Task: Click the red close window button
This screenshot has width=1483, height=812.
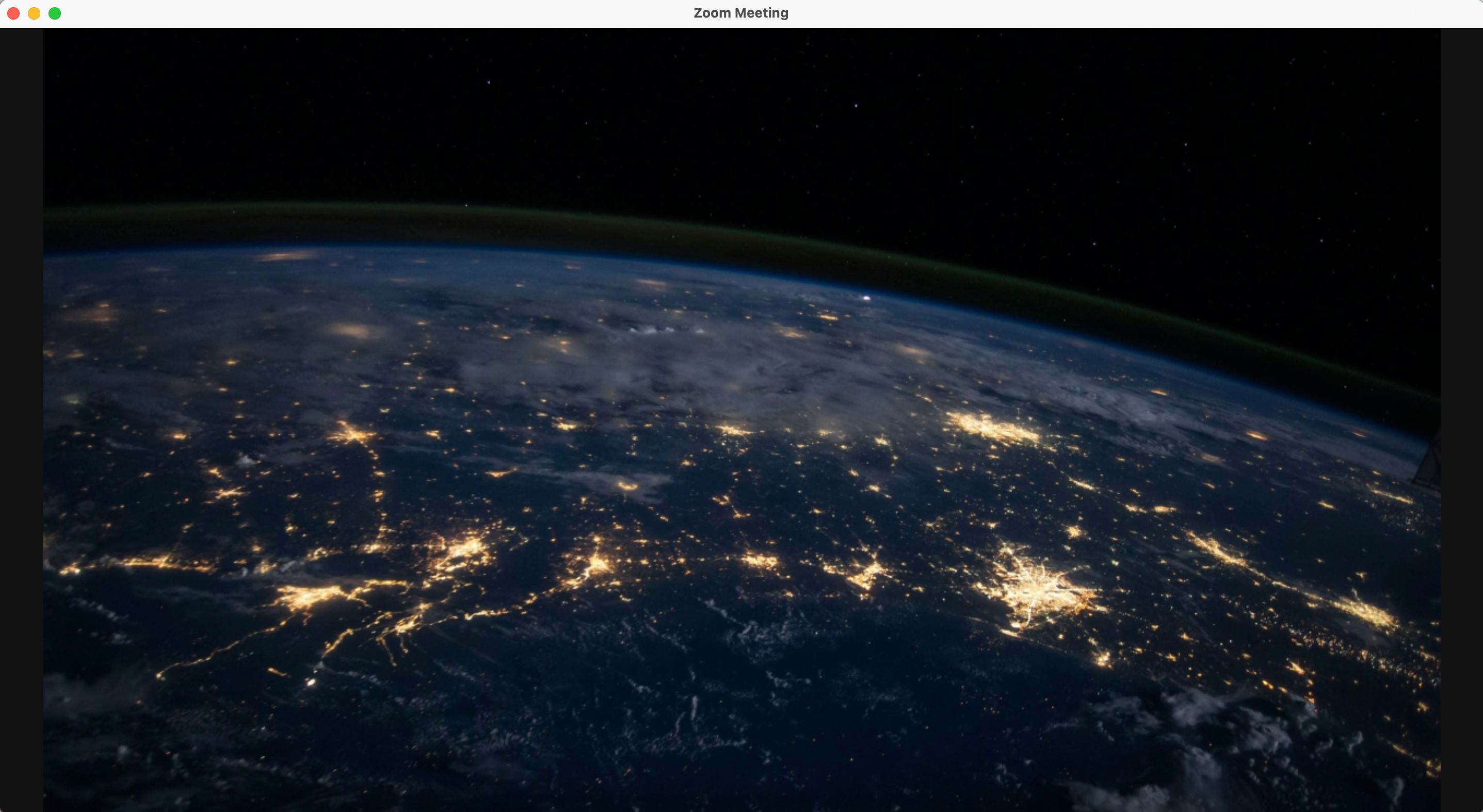Action: coord(13,13)
